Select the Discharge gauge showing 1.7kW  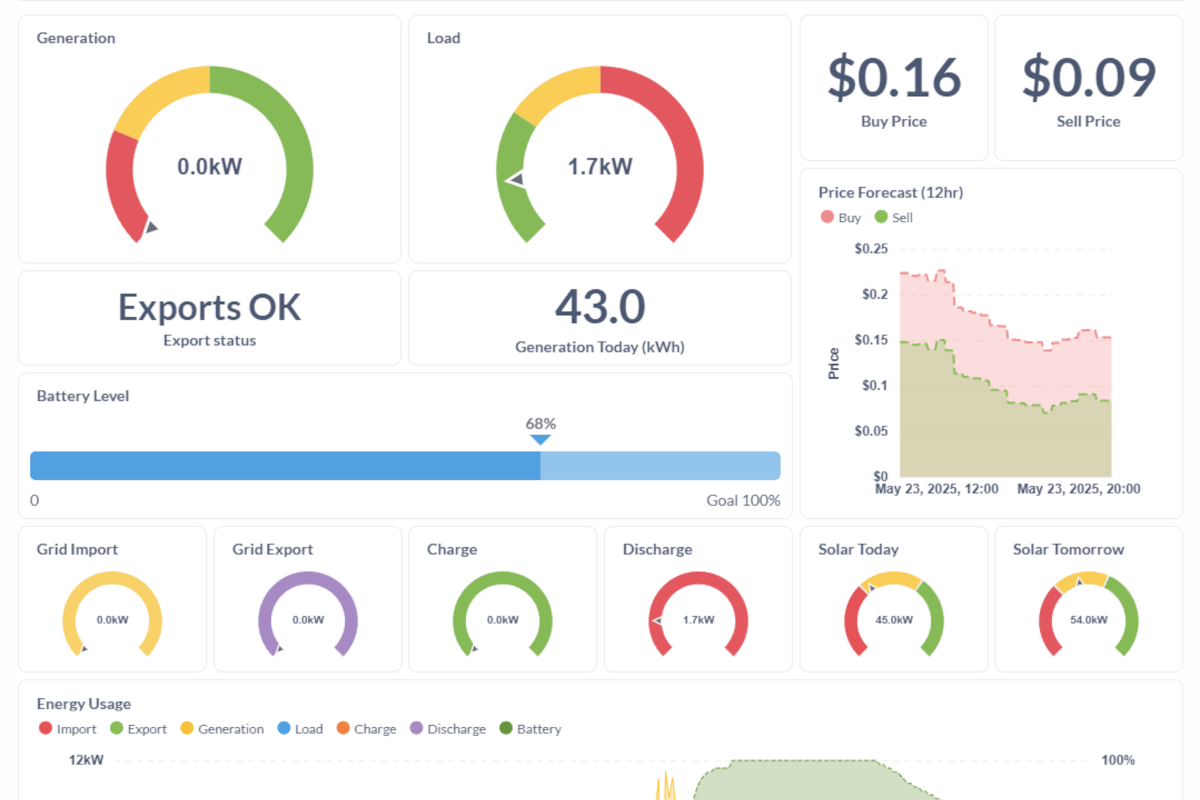(x=697, y=615)
